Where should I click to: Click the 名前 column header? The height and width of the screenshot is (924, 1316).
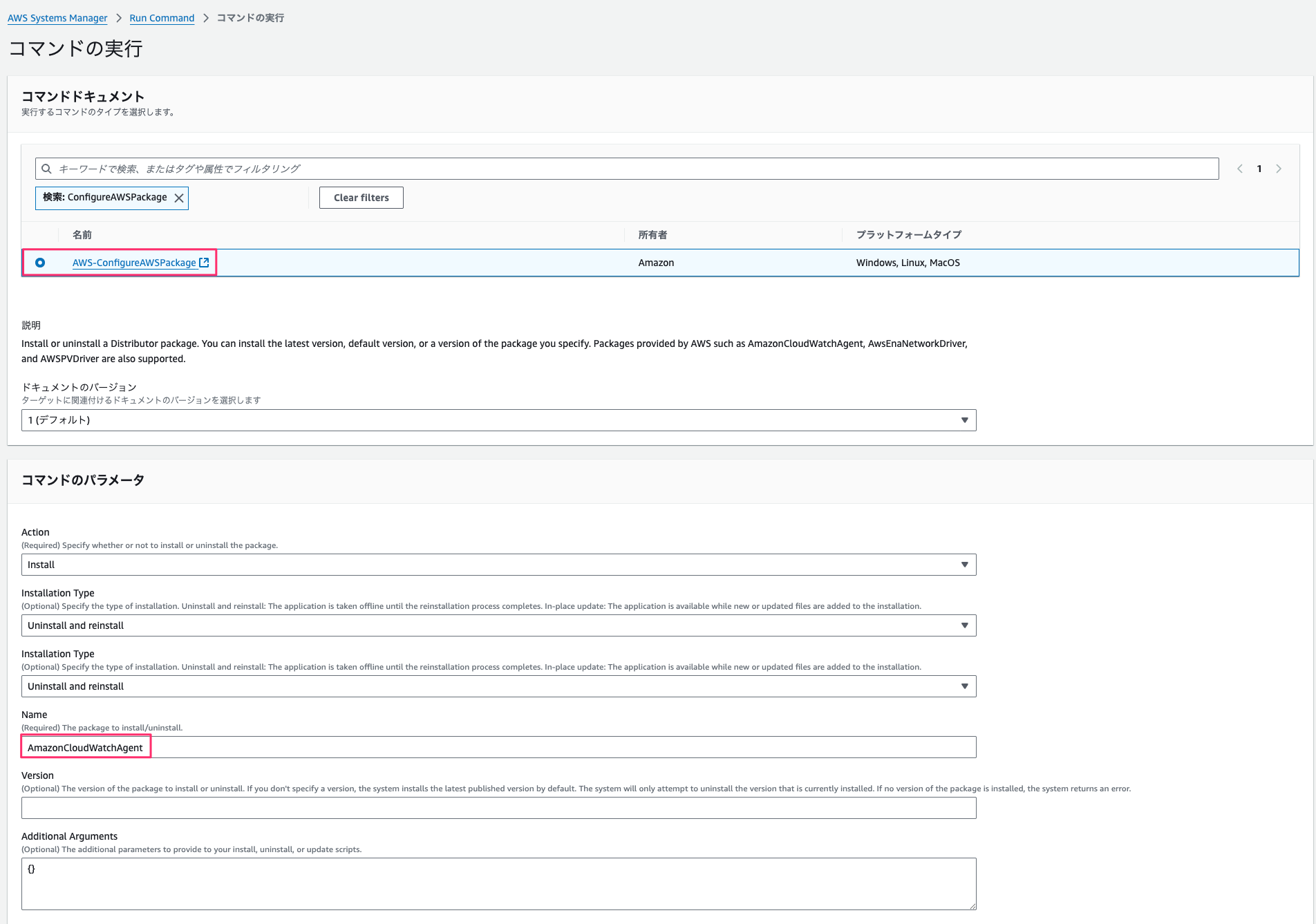(82, 235)
